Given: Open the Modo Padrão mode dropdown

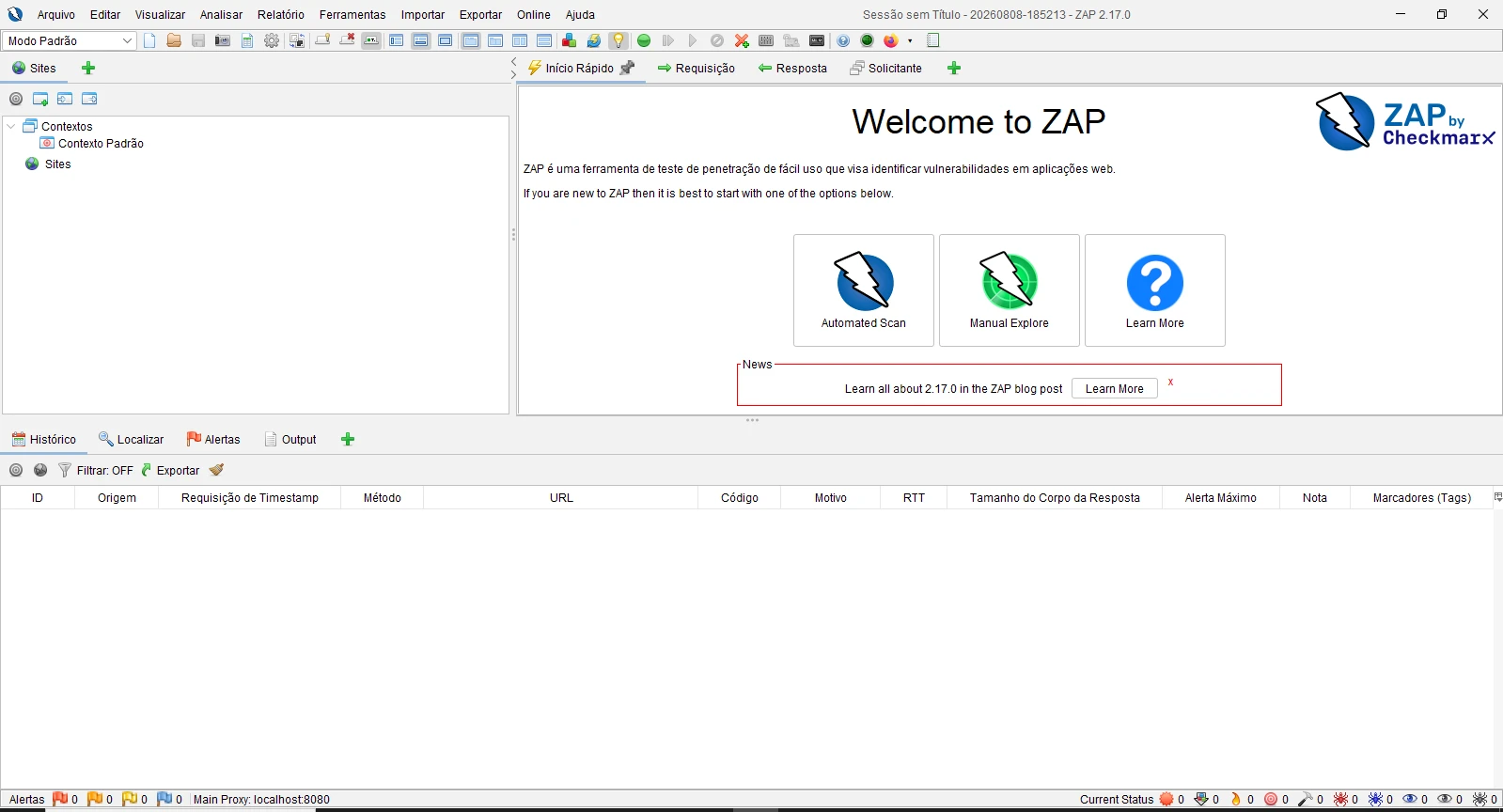Looking at the screenshot, I should tap(70, 40).
